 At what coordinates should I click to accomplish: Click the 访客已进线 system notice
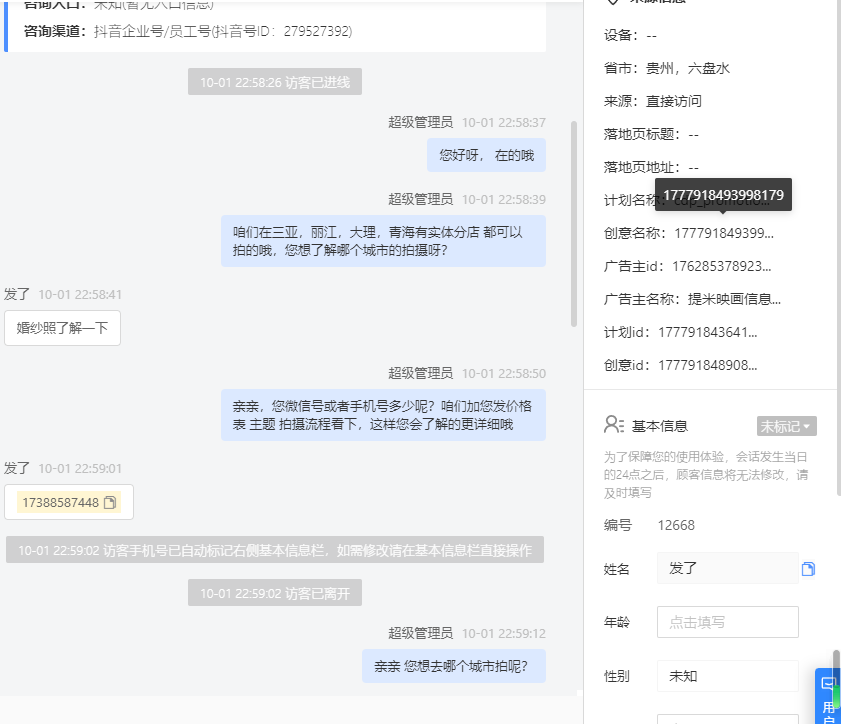coord(275,82)
